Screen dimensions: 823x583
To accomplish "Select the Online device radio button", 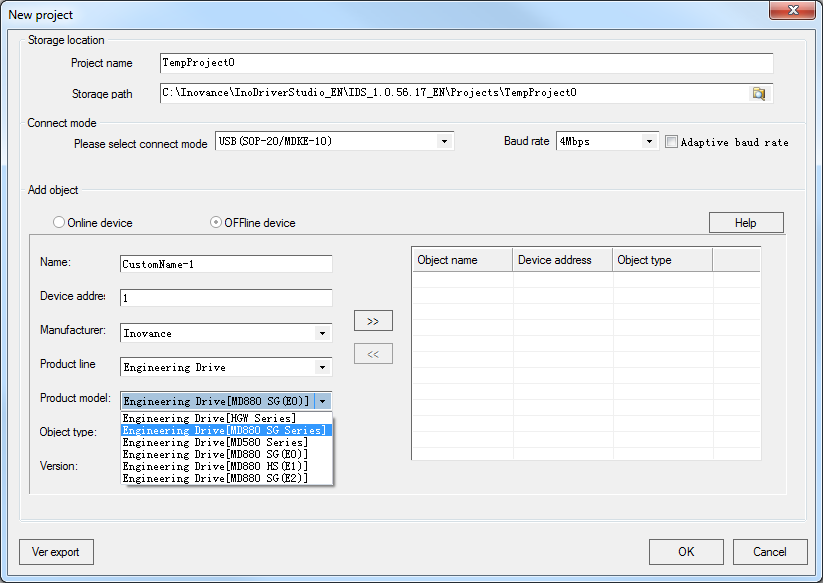I will (x=60, y=223).
